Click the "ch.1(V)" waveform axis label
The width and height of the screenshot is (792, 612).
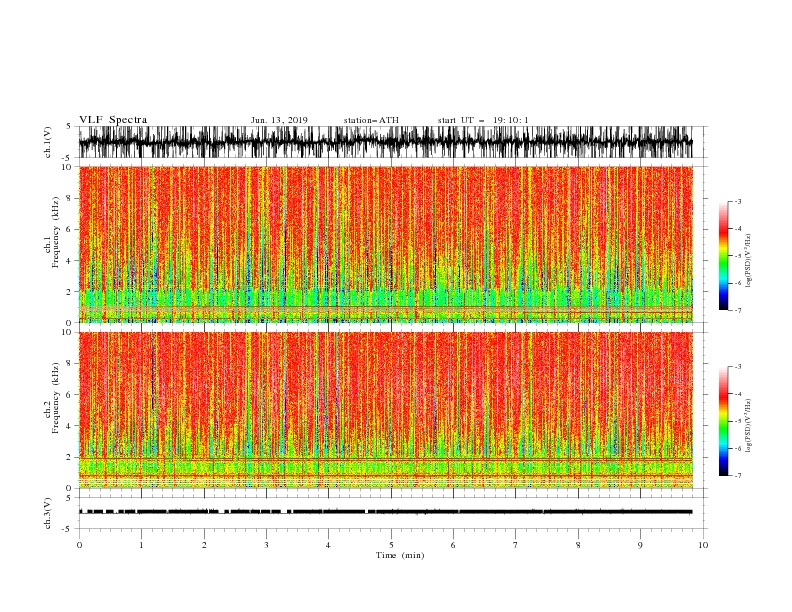click(x=48, y=142)
